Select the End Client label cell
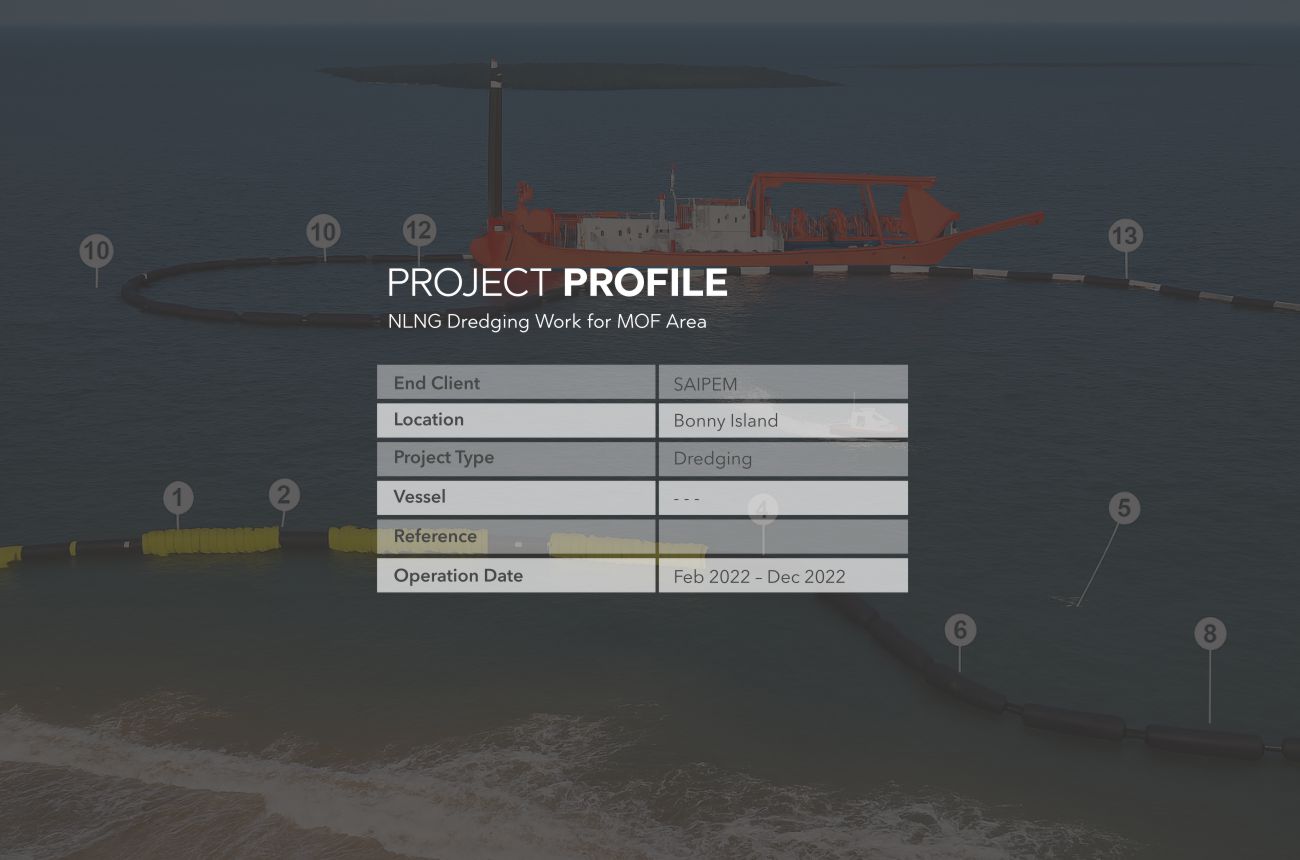Image resolution: width=1300 pixels, height=860 pixels. click(516, 383)
